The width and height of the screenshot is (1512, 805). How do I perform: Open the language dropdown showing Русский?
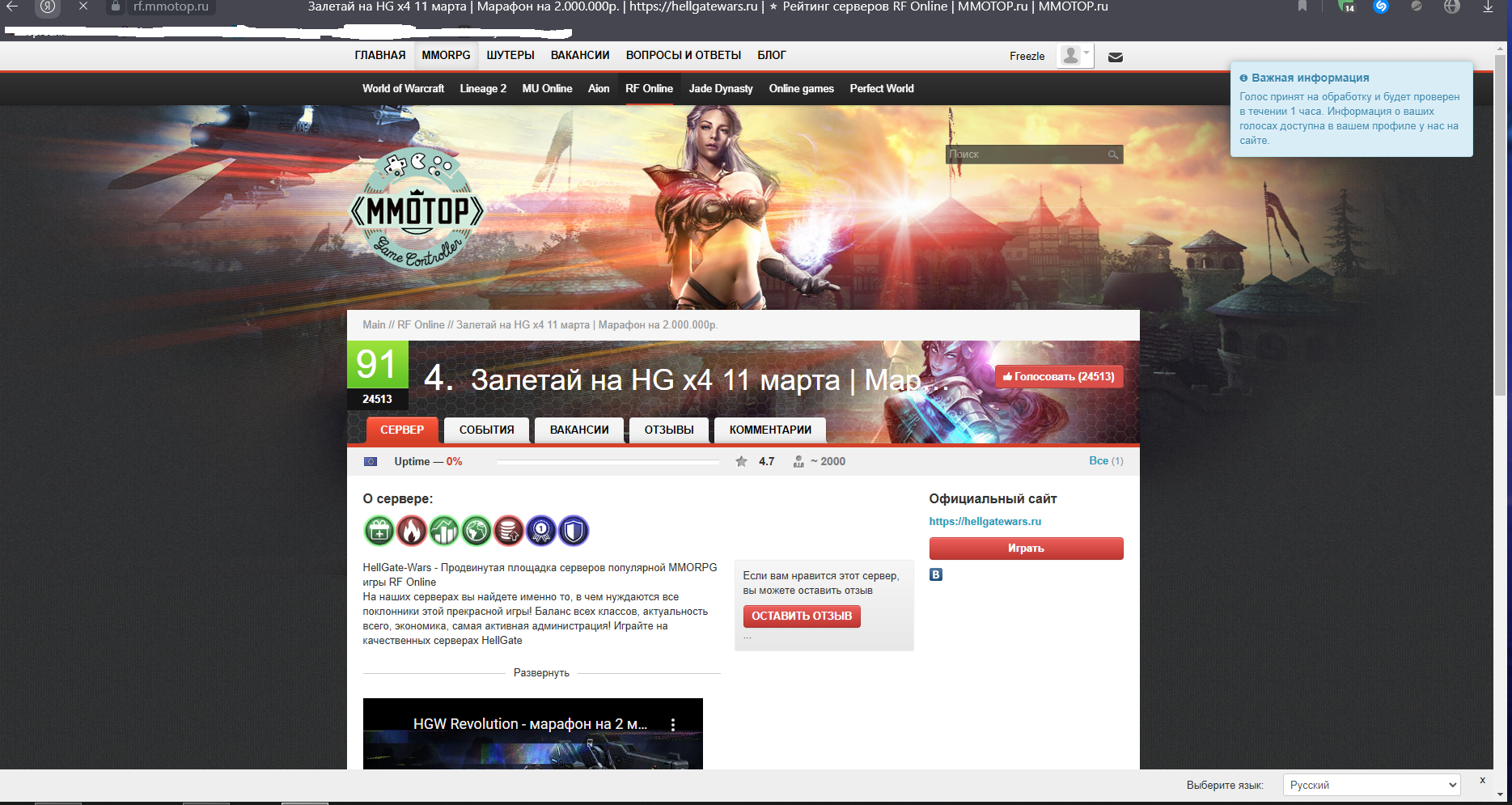point(1372,785)
